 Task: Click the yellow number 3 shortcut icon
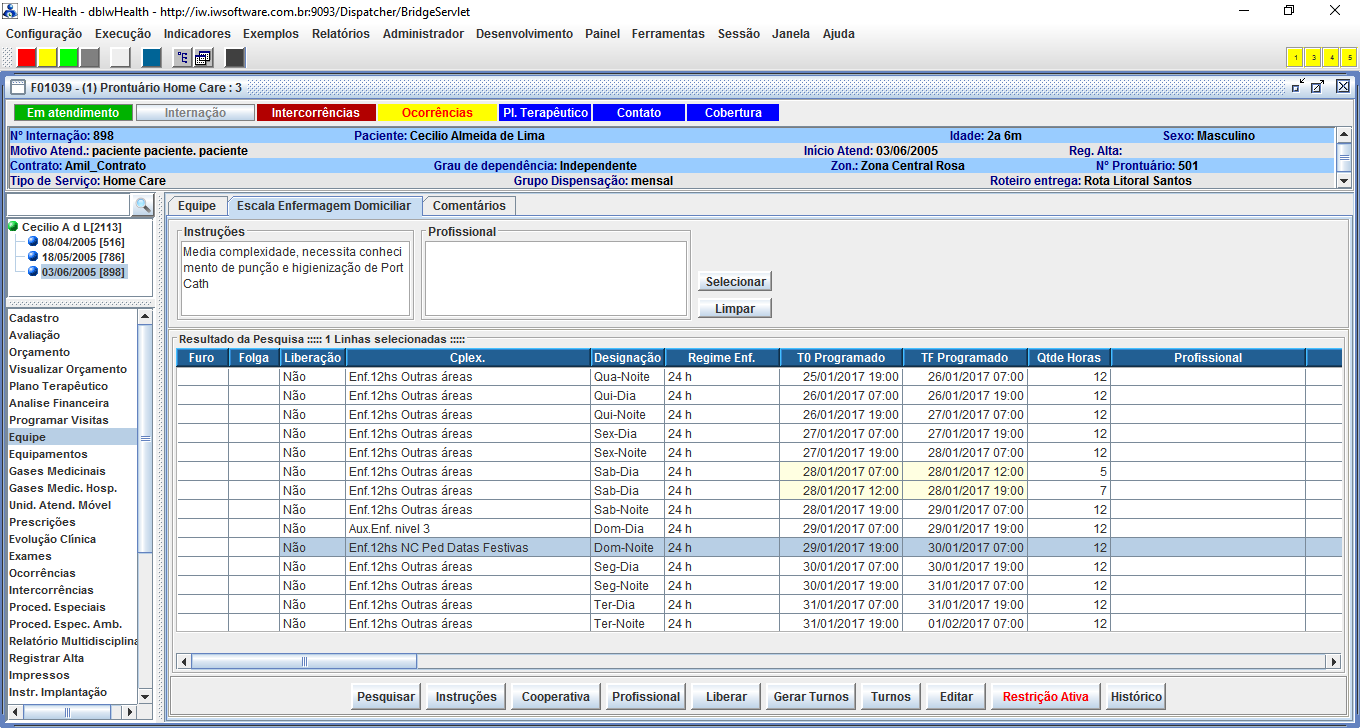(1313, 57)
